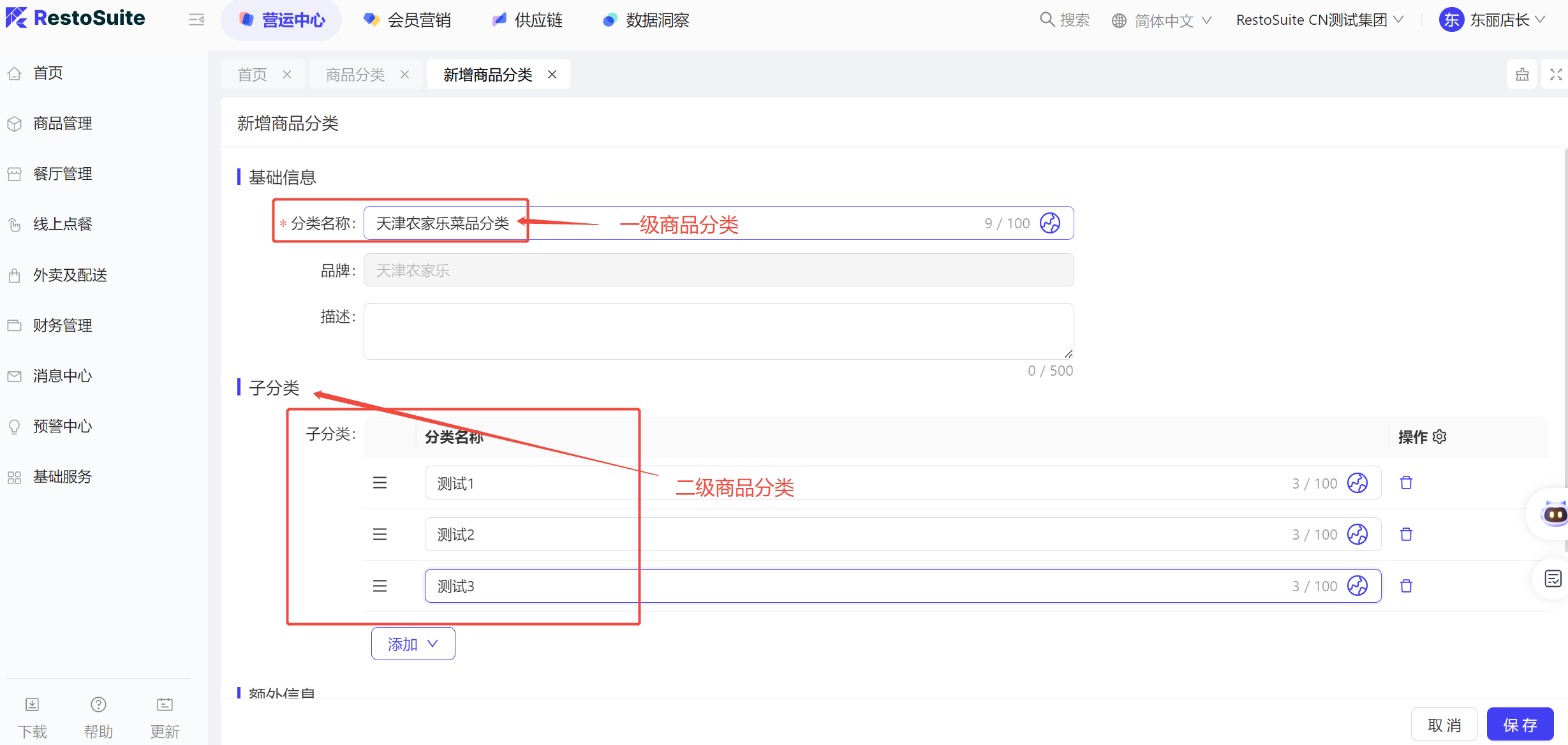Edit the 测试3 subcategory input

903,586
